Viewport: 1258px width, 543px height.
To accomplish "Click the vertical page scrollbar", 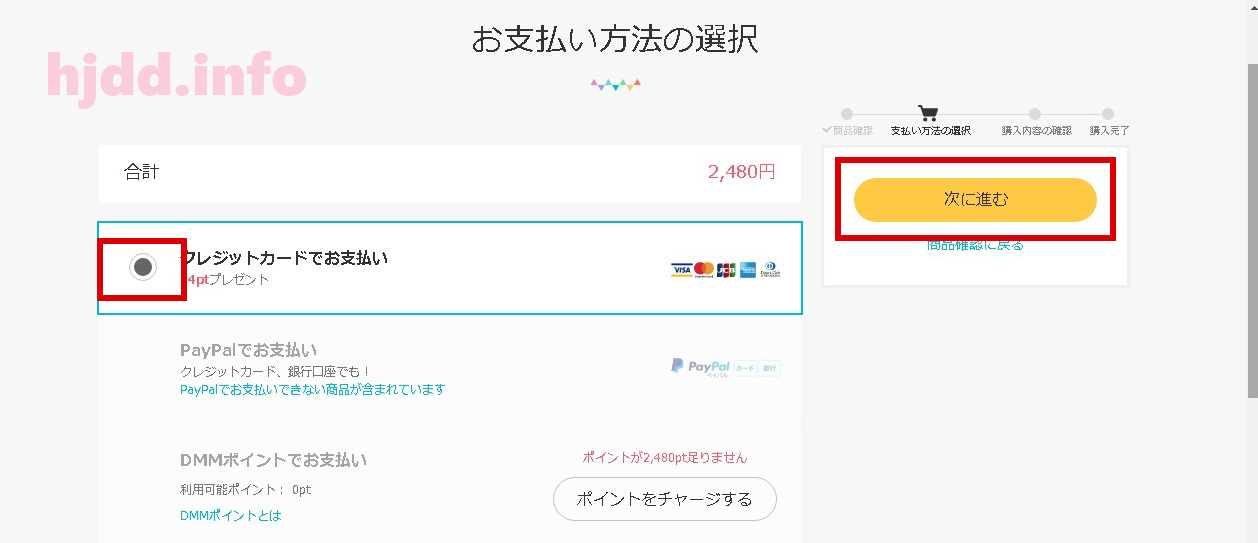I will [x=1252, y=230].
